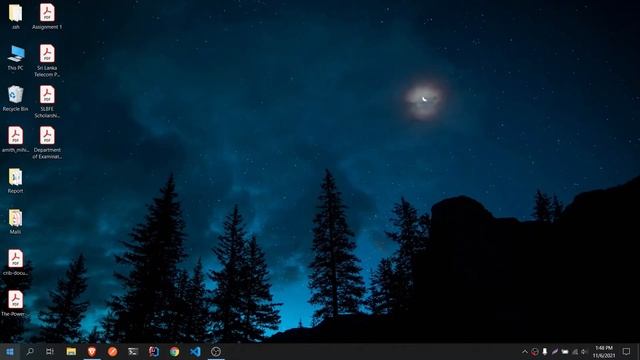Open File Explorer from the taskbar
This screenshot has height=360, width=640.
tap(71, 351)
